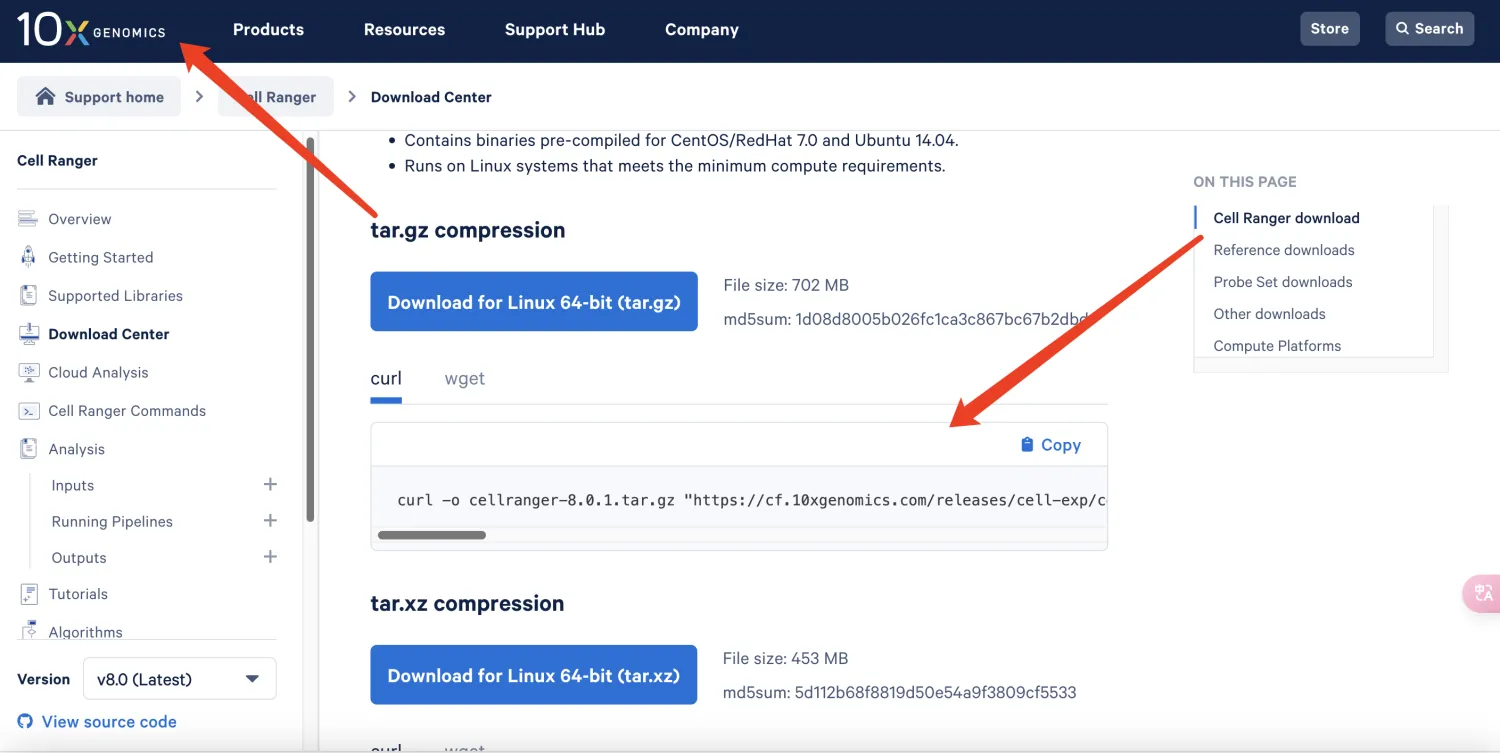
Task: Click the Getting Started rocket icon
Action: 28,257
